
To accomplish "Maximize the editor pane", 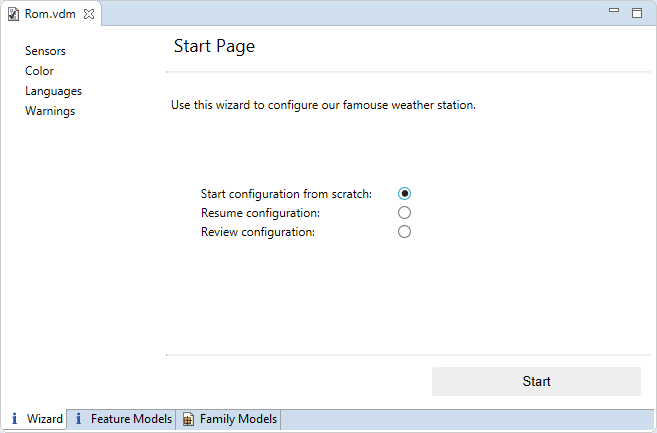I will click(637, 13).
